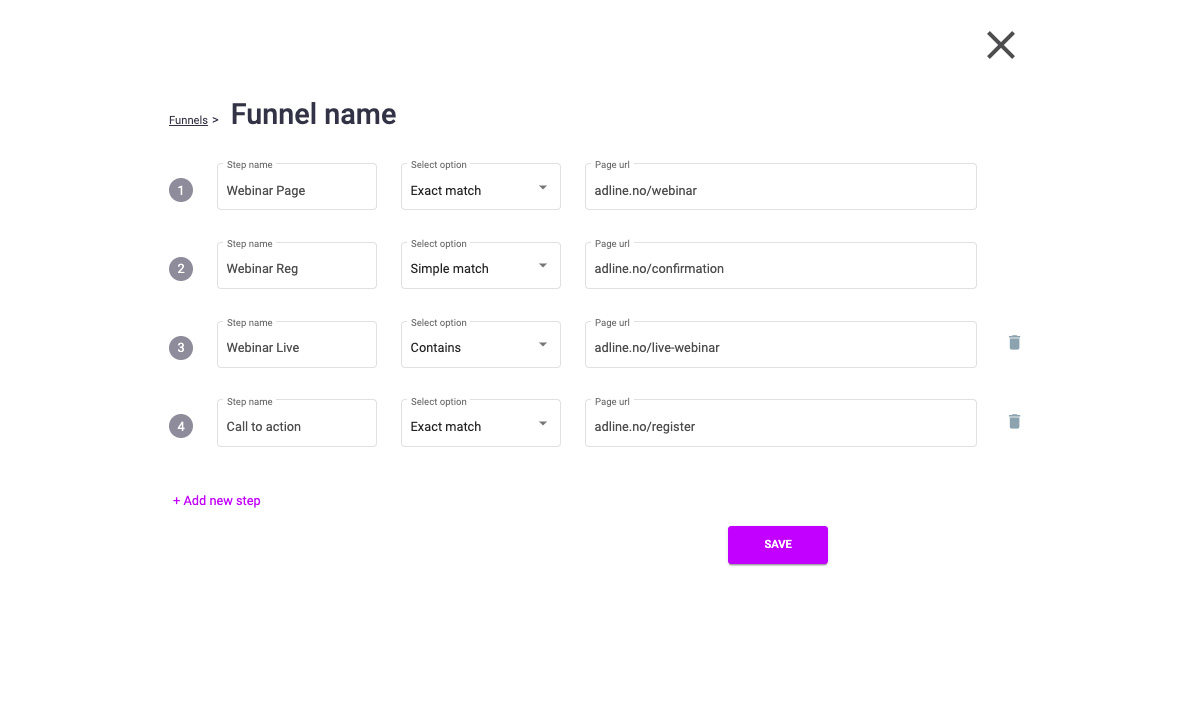Edit the Webinar Page step name field
This screenshot has height=709, width=1189.
coord(296,190)
